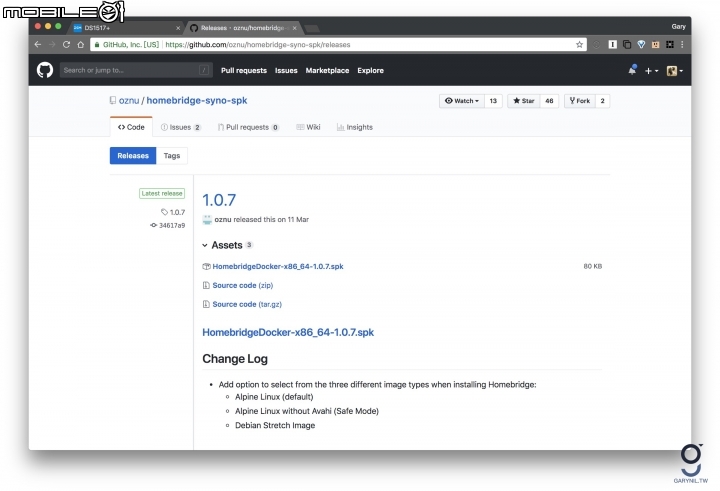Click the GitHub secure lock icon in address bar

(97, 45)
